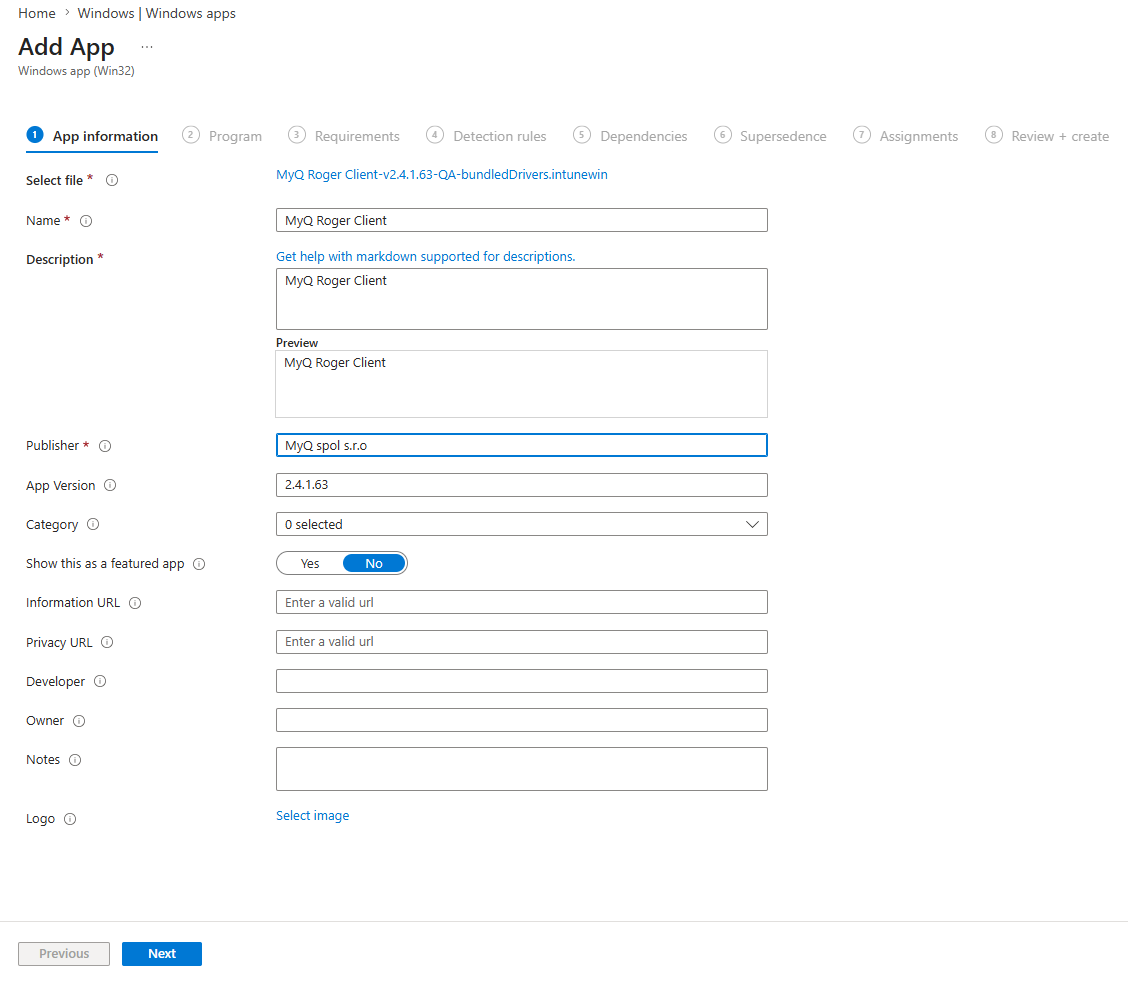
Task: Click Select image link for logo
Action: [313, 816]
